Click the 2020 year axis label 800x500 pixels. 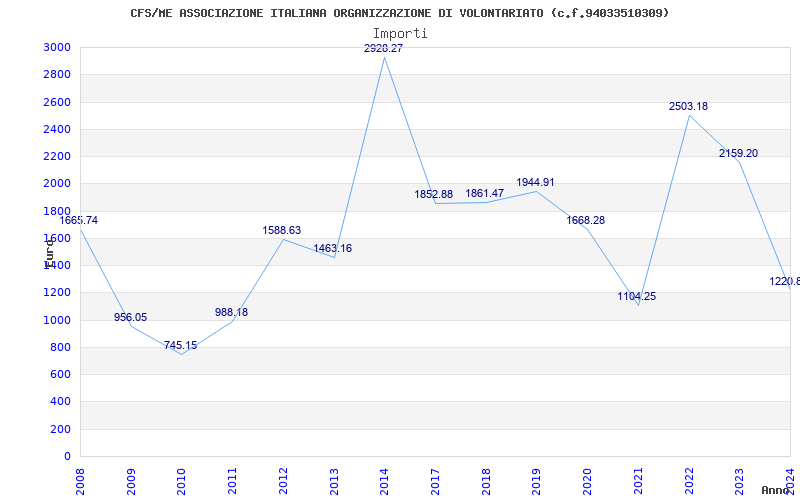(588, 482)
